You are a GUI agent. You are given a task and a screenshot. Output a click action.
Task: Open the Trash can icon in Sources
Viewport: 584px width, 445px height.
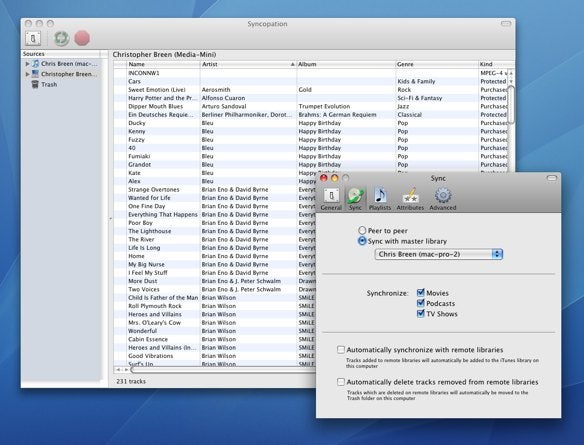(35, 84)
